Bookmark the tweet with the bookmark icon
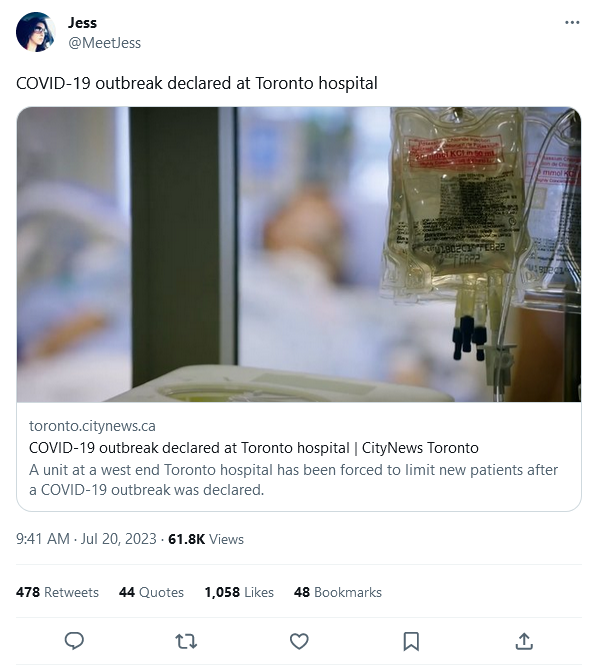This screenshot has height=665, width=598. [x=411, y=641]
